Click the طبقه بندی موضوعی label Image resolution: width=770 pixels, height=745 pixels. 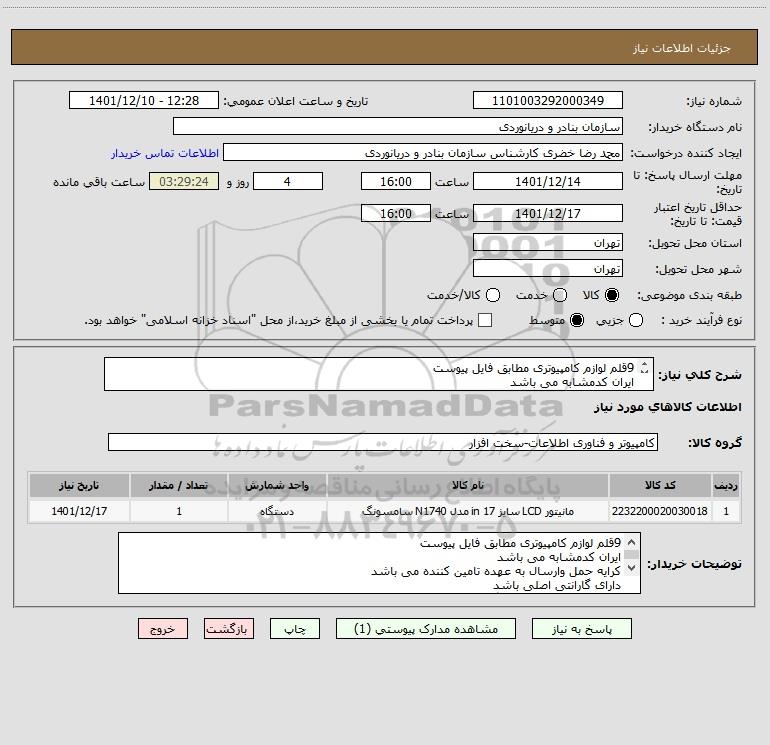click(689, 295)
